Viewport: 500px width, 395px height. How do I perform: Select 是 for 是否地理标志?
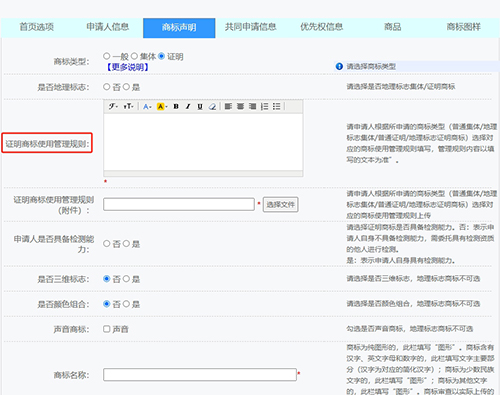[126, 87]
